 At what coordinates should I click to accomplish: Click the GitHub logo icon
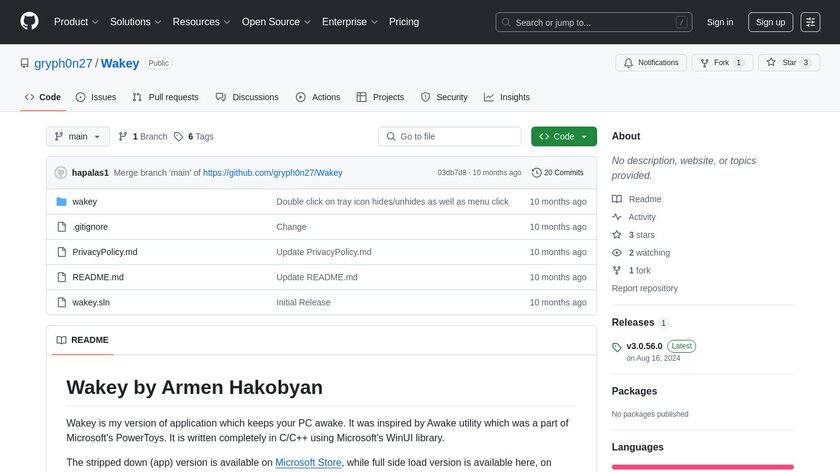29,22
